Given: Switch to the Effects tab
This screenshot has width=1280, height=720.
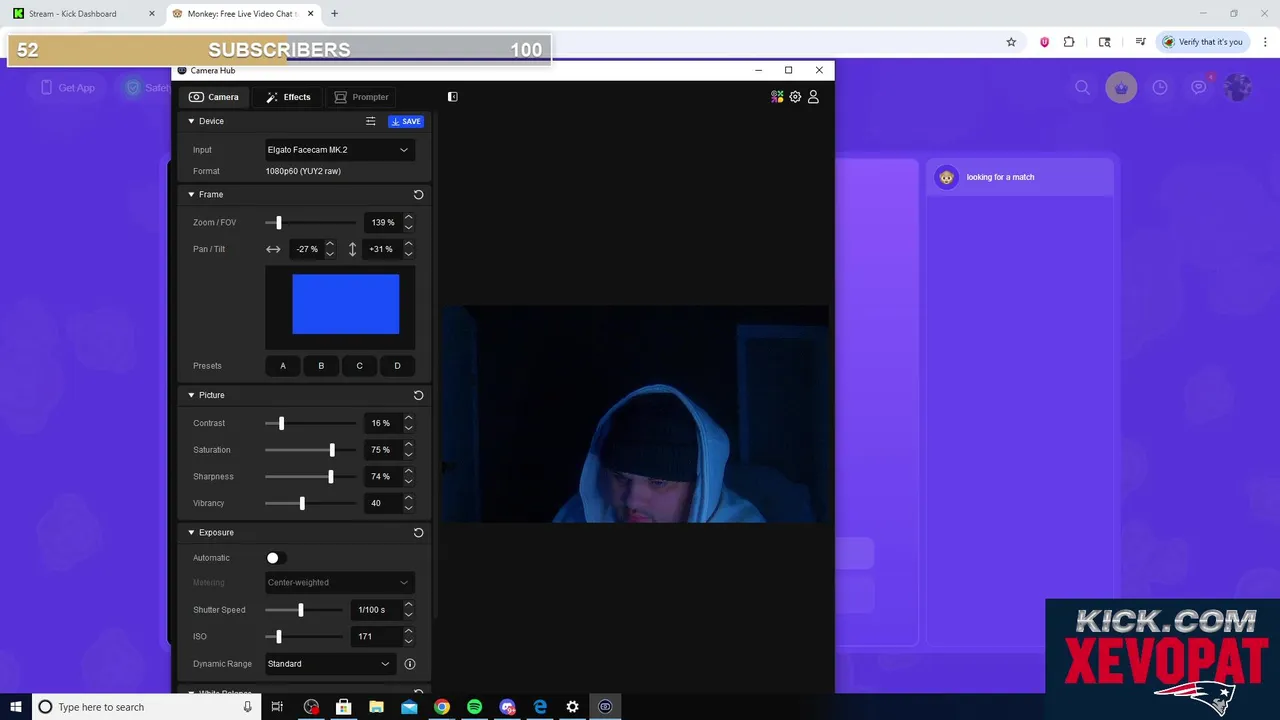Looking at the screenshot, I should click(288, 97).
